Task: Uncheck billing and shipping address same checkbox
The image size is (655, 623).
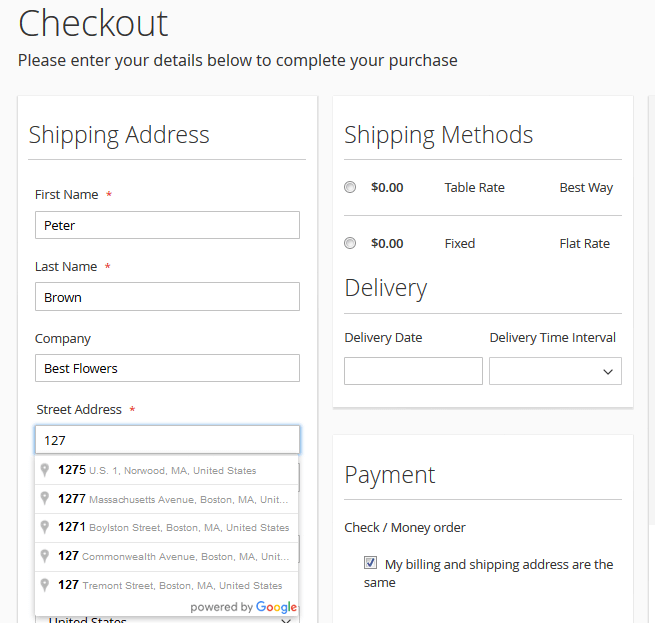Action: 371,563
